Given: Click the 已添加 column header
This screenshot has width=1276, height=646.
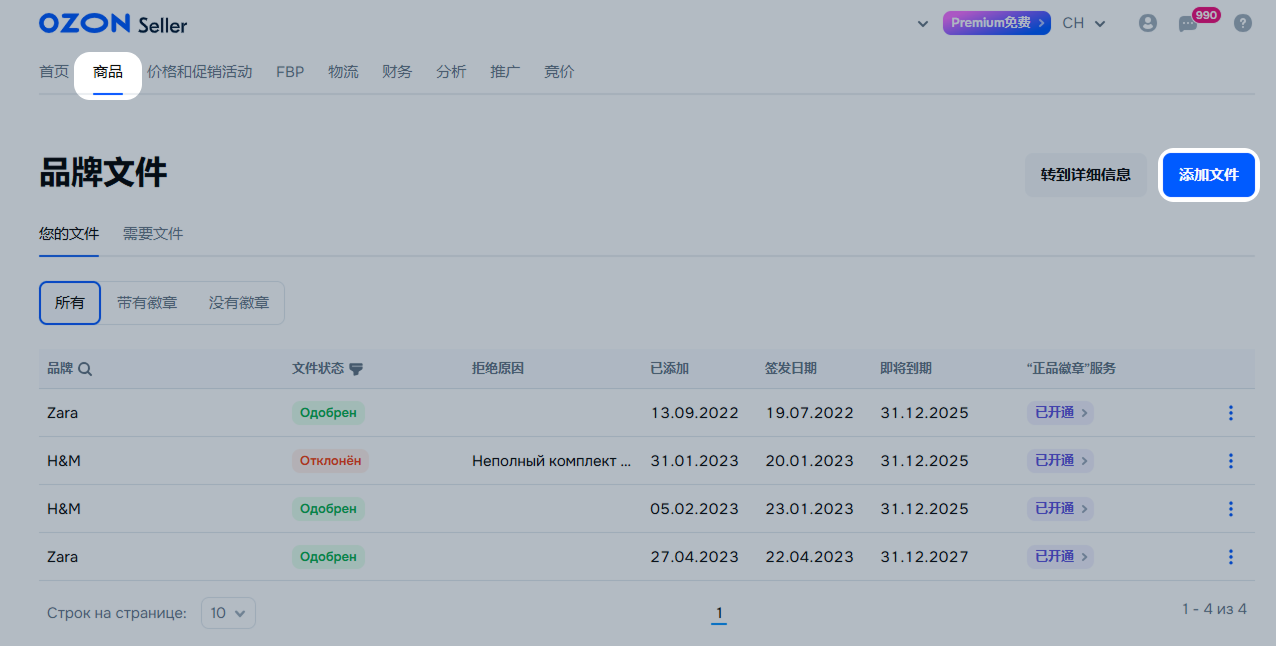Looking at the screenshot, I should (x=670, y=368).
